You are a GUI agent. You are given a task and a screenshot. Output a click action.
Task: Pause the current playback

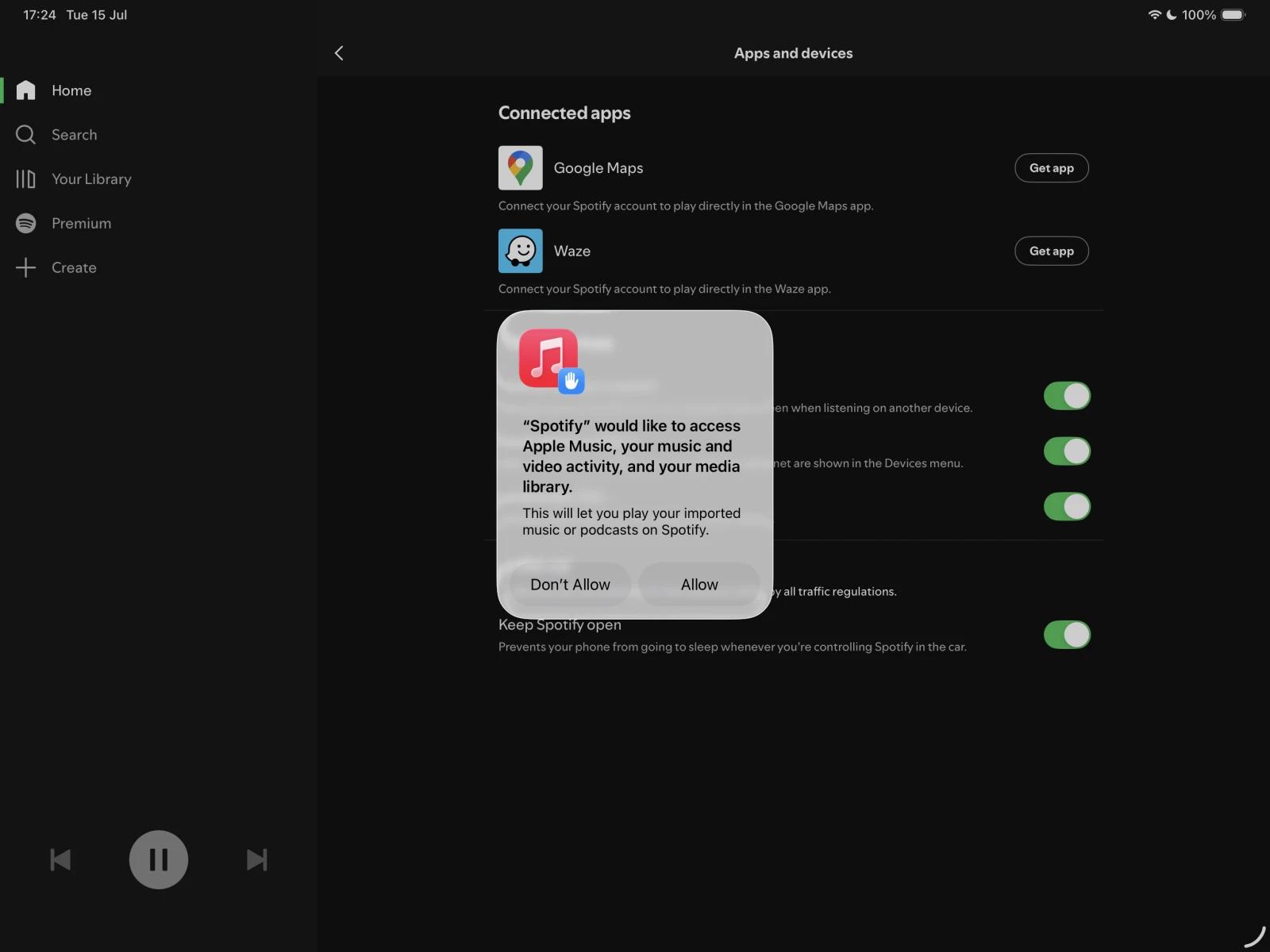click(159, 860)
